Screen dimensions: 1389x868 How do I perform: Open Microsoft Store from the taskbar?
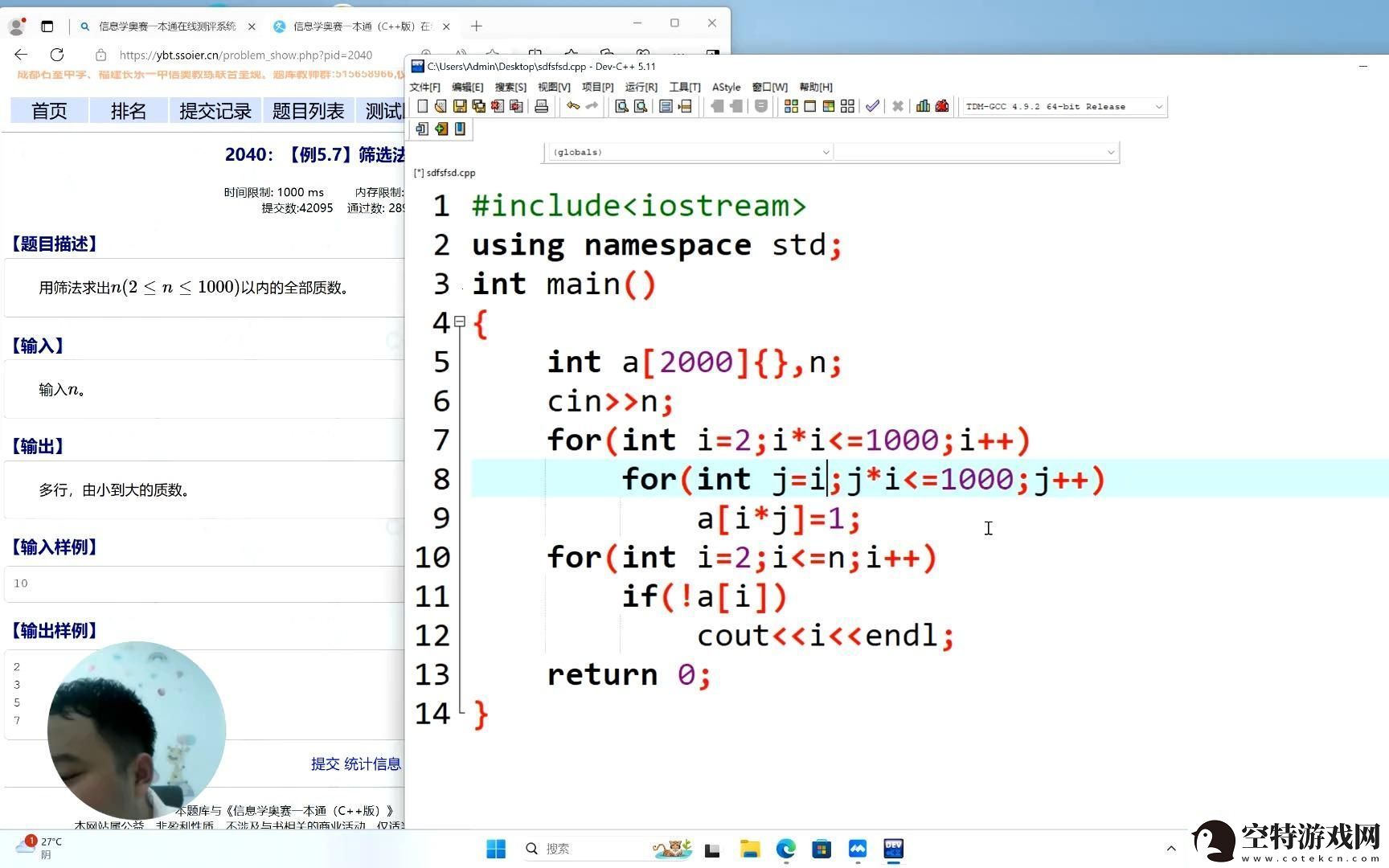click(822, 849)
